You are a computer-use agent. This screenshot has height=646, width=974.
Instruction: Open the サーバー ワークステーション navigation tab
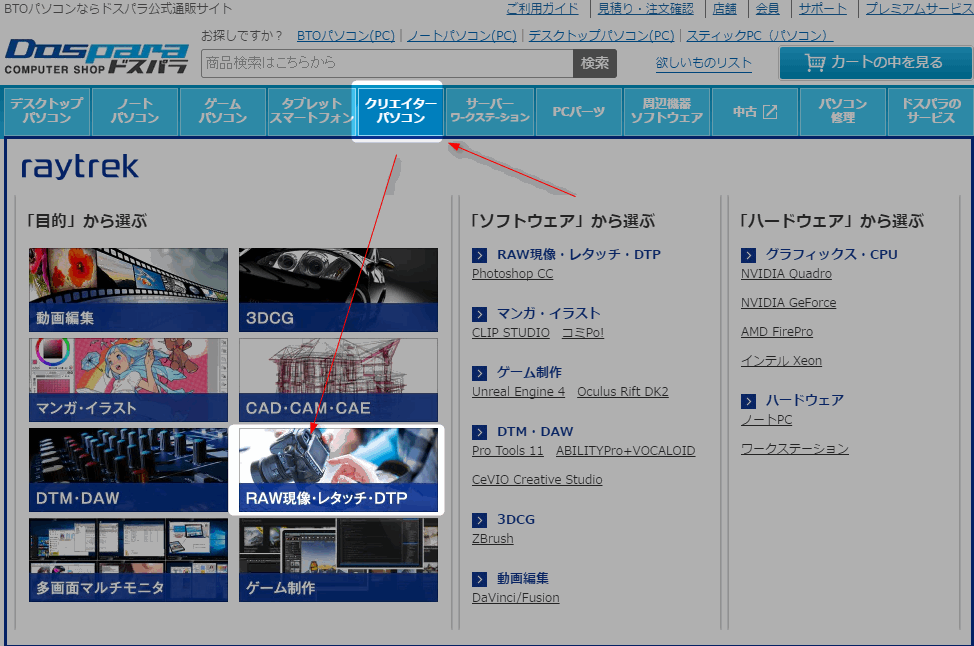(x=490, y=112)
